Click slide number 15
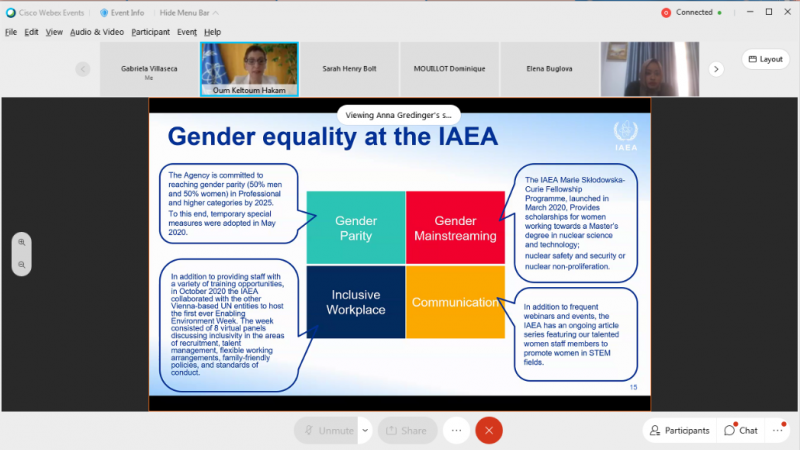The height and width of the screenshot is (450, 800). (x=633, y=387)
